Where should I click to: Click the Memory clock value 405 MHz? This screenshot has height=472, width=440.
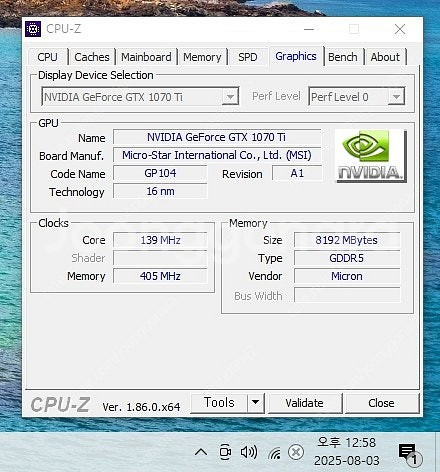tap(160, 276)
